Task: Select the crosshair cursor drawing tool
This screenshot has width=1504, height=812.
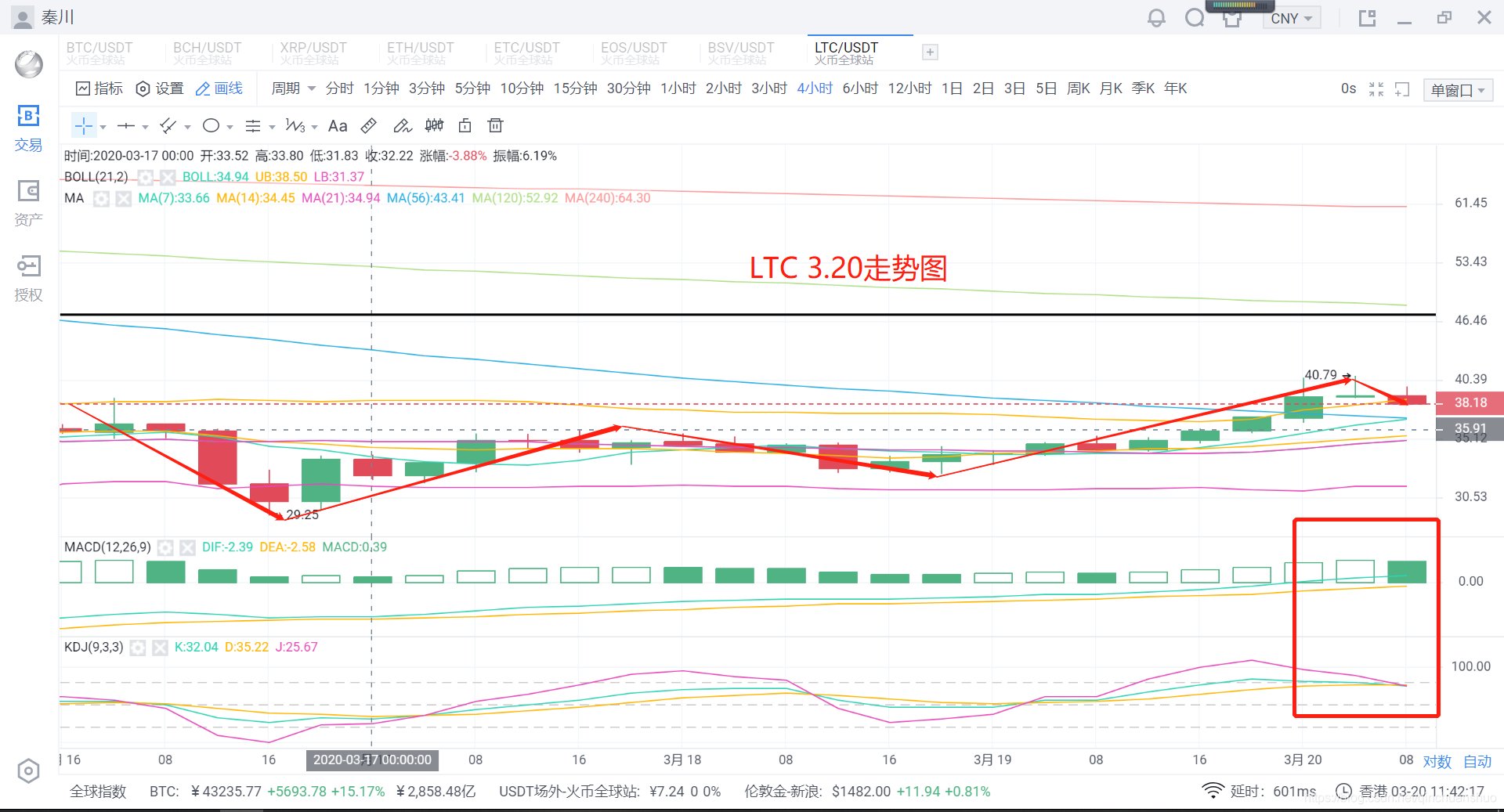Action: (84, 125)
